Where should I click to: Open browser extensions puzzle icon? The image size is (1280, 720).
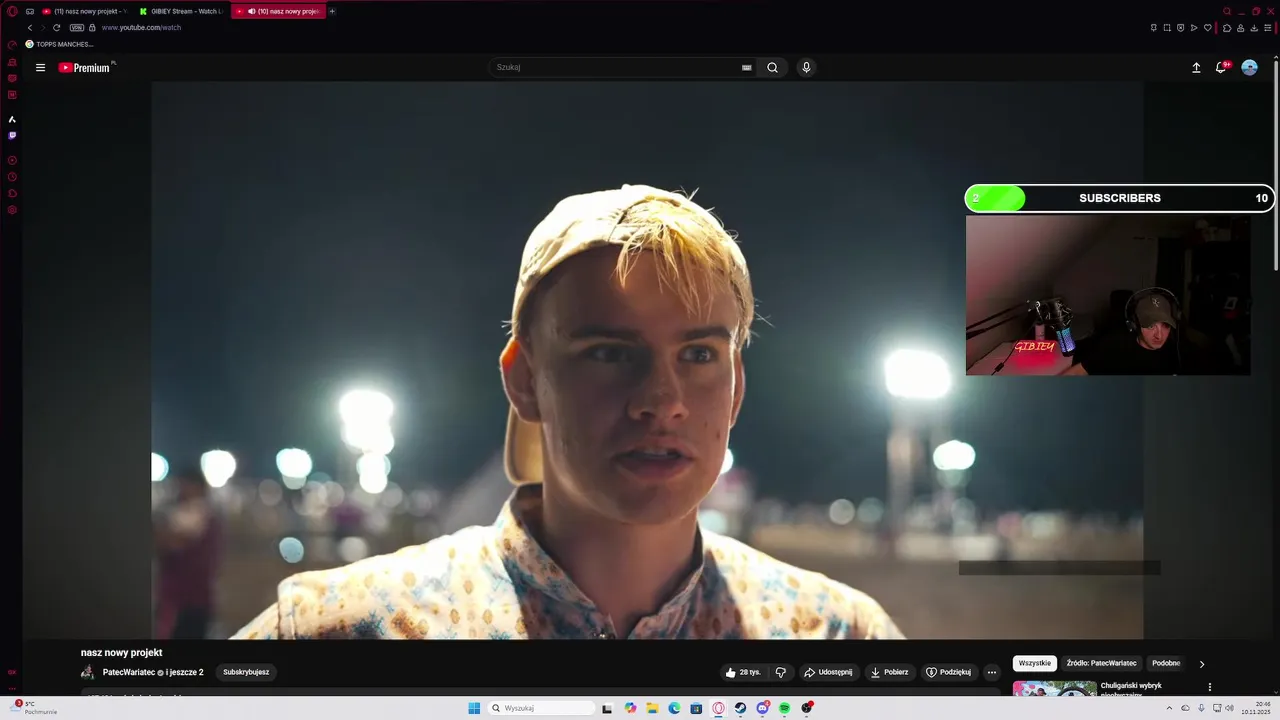point(1227,28)
